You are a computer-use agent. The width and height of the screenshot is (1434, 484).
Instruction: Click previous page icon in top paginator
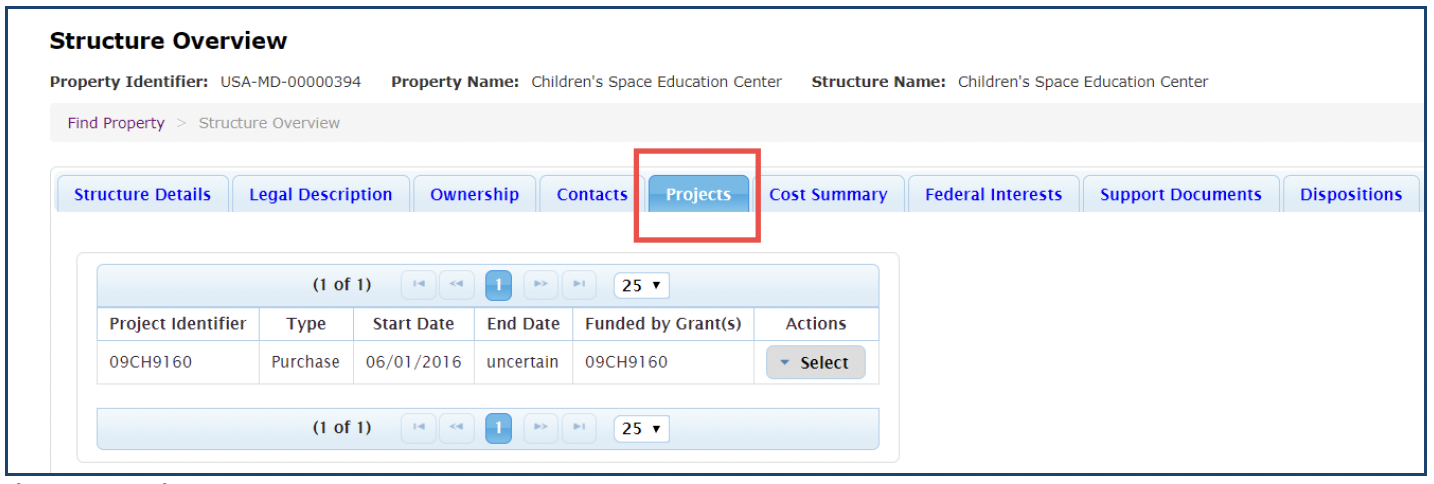456,285
